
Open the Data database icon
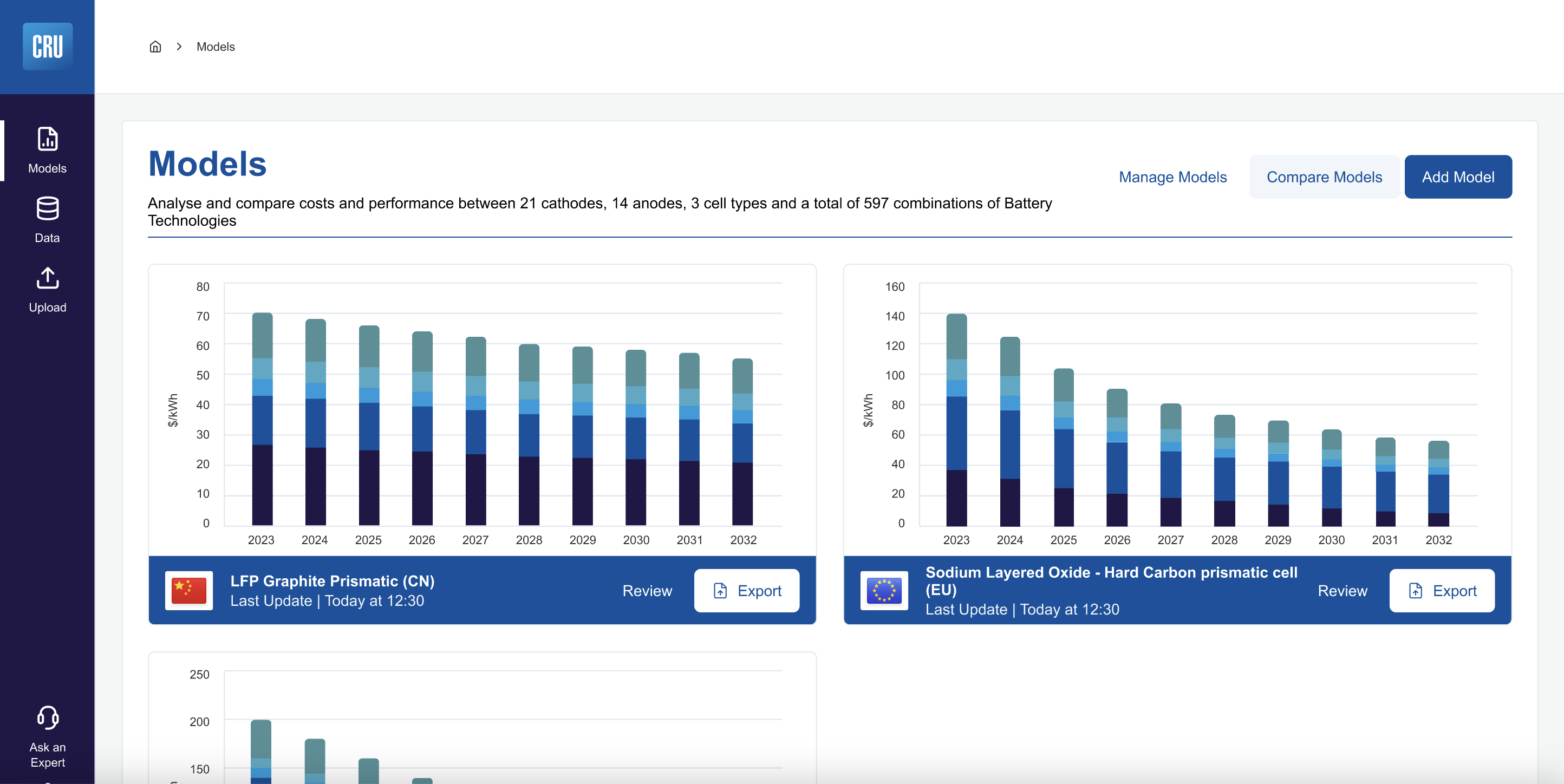coord(47,209)
